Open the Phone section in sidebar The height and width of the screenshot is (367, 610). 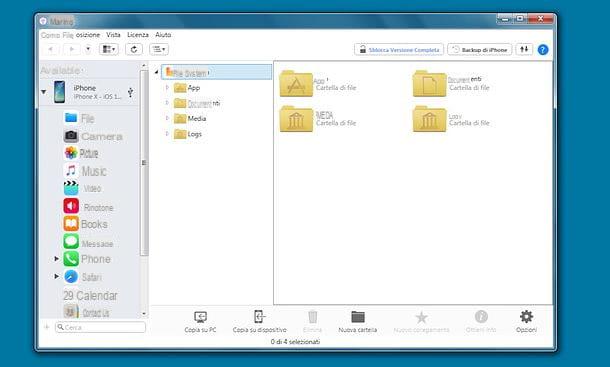87,259
